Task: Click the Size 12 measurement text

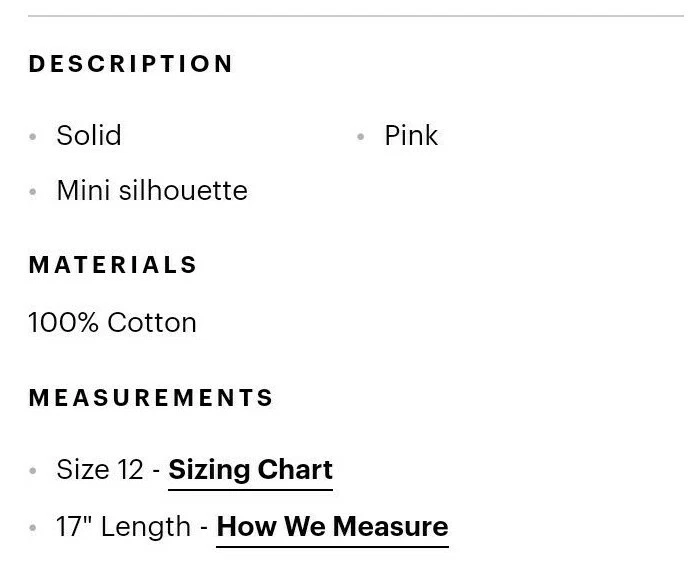Action: pyautogui.click(x=100, y=470)
